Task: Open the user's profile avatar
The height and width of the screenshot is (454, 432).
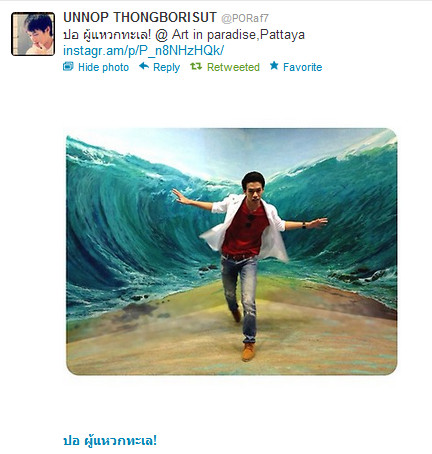Action: tap(33, 34)
